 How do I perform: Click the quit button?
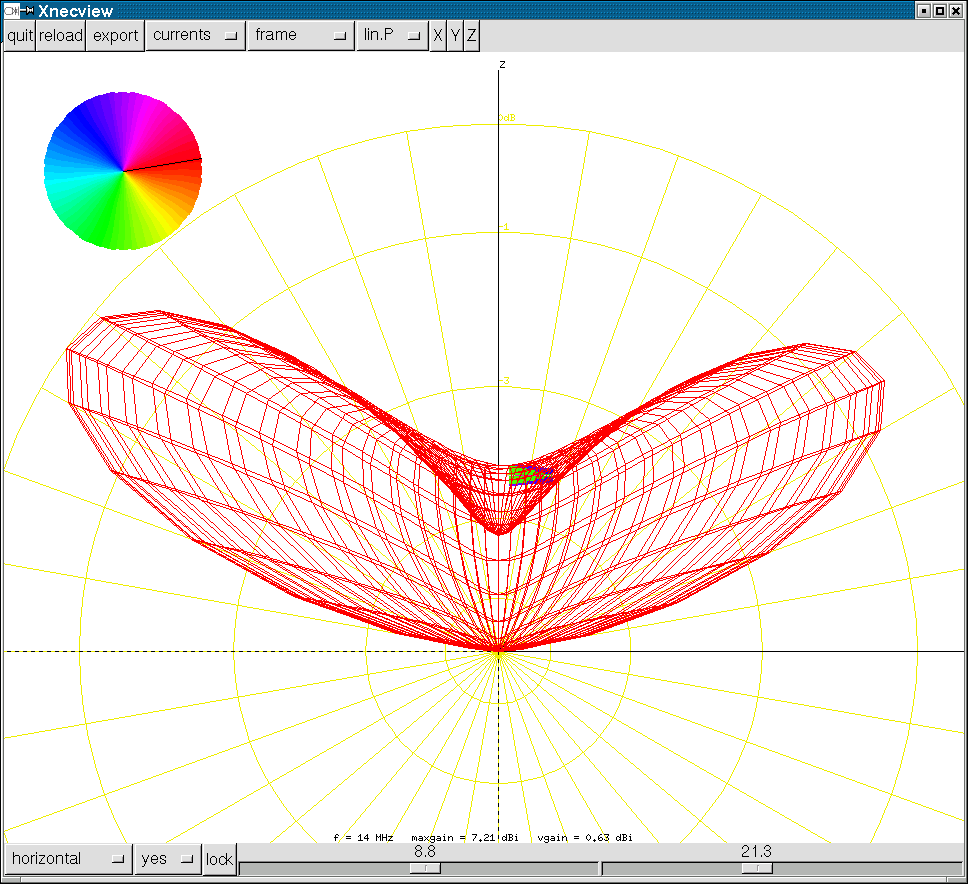20,35
